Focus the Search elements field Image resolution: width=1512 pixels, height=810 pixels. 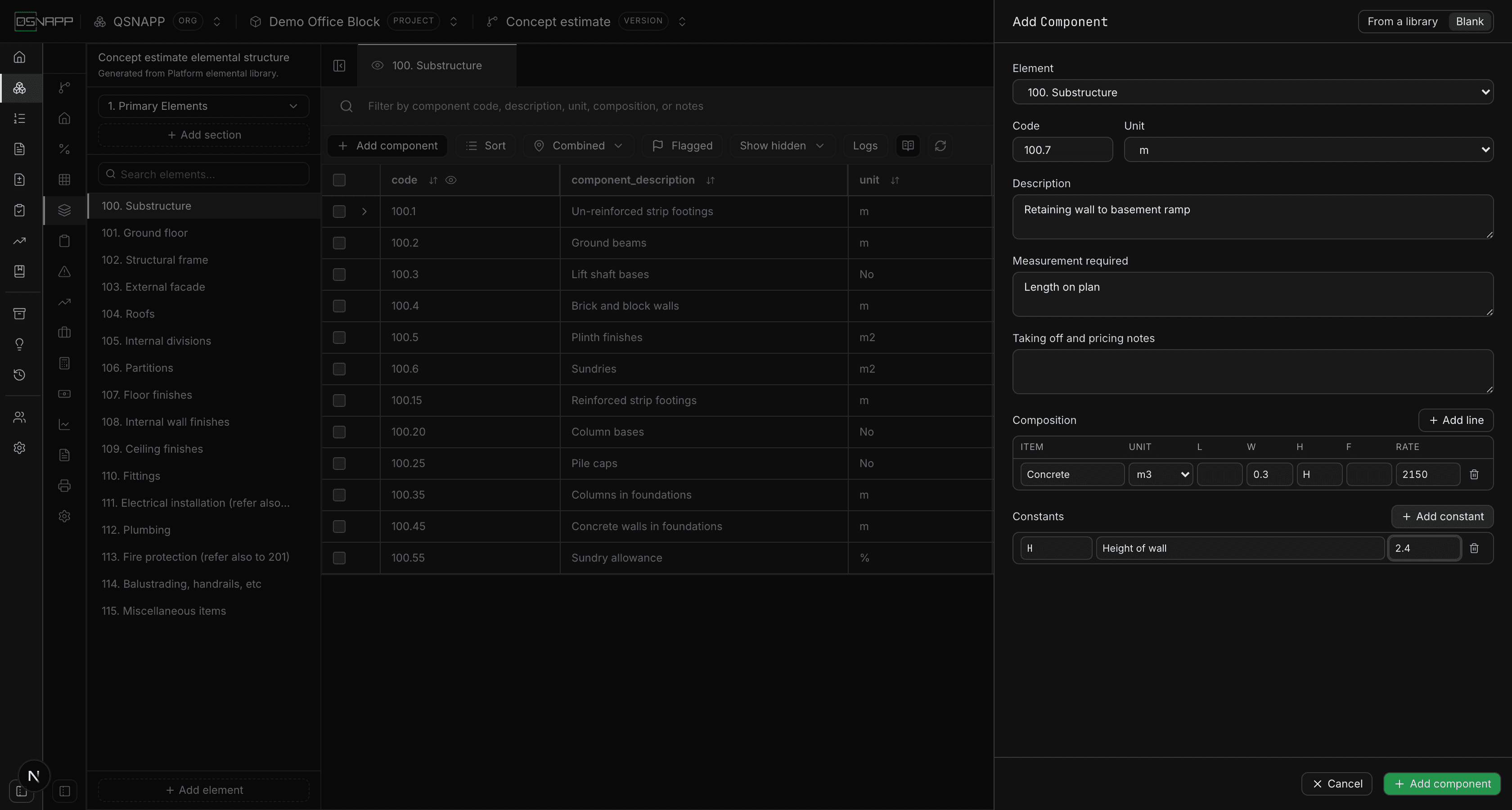point(203,174)
